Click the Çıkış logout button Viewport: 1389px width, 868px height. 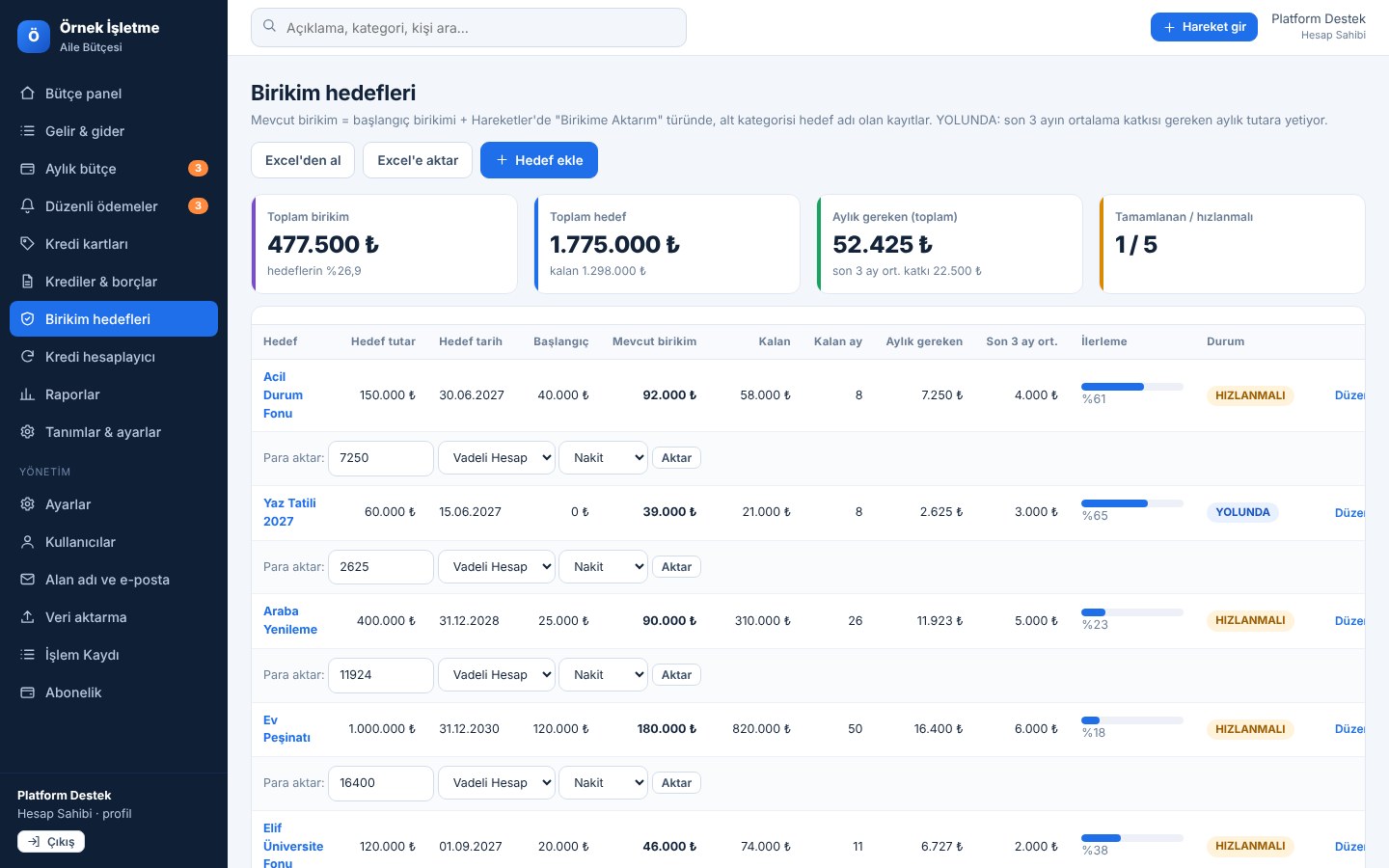pyautogui.click(x=51, y=842)
